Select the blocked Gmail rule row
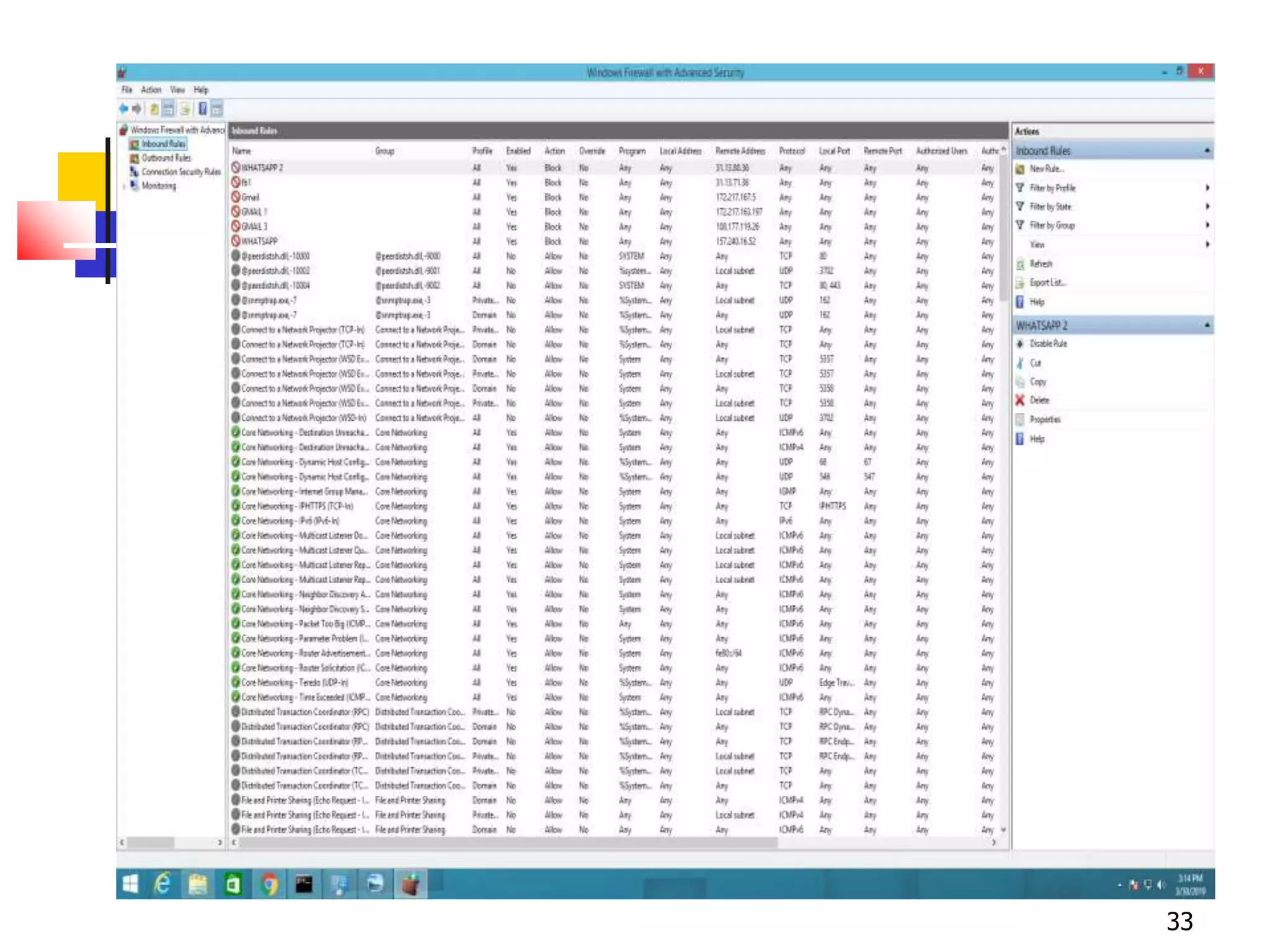 (x=251, y=197)
